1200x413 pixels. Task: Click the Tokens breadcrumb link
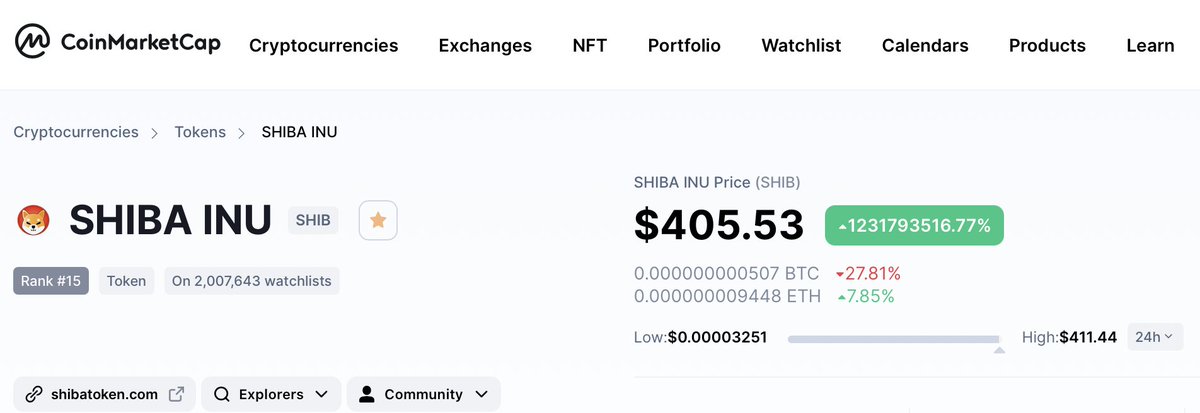(200, 132)
